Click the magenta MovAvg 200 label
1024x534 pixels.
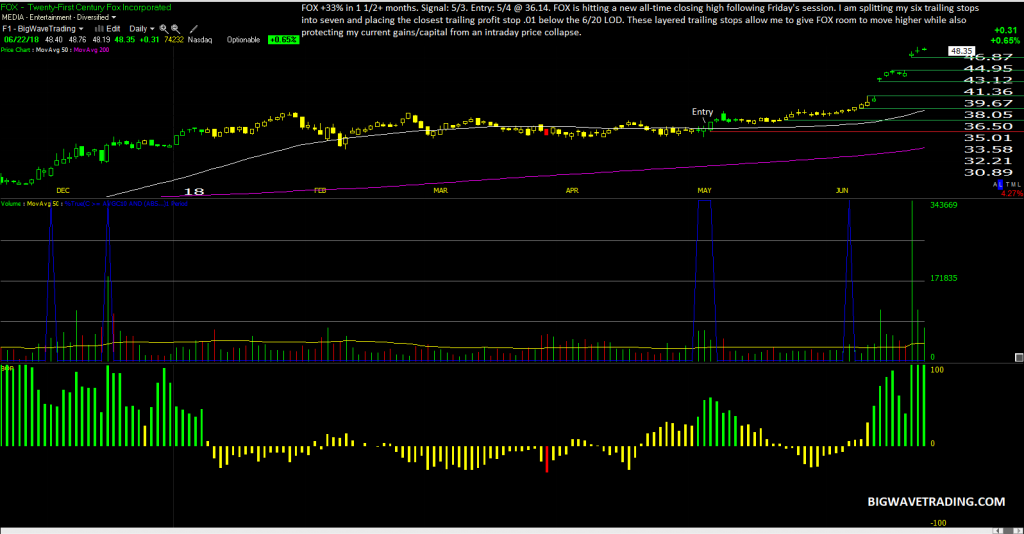click(x=91, y=50)
